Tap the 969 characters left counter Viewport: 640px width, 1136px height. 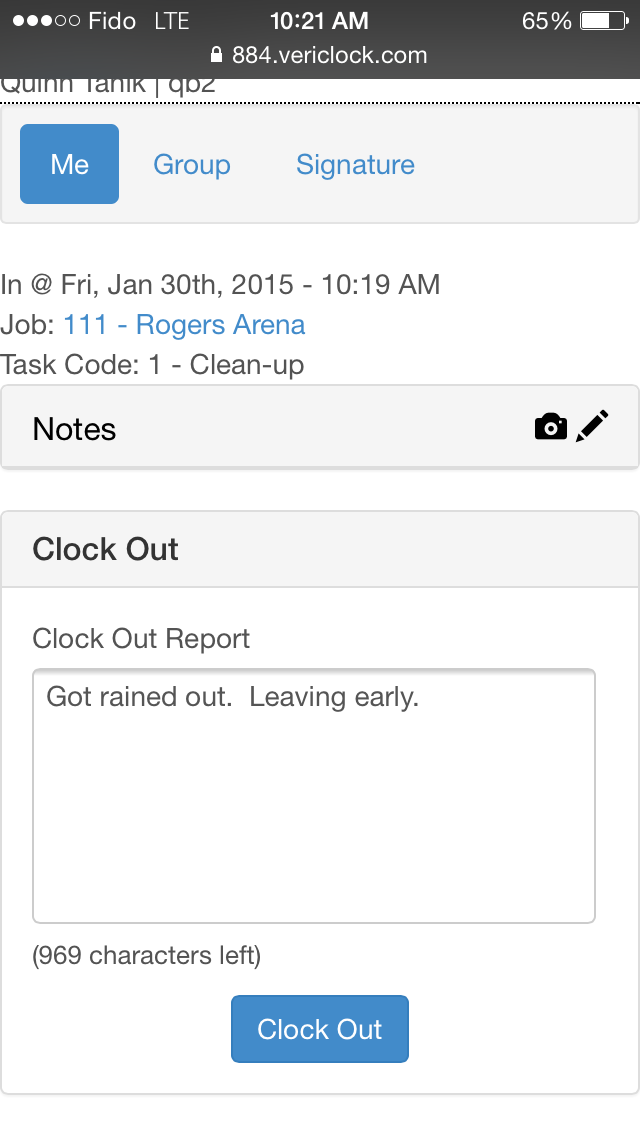147,956
